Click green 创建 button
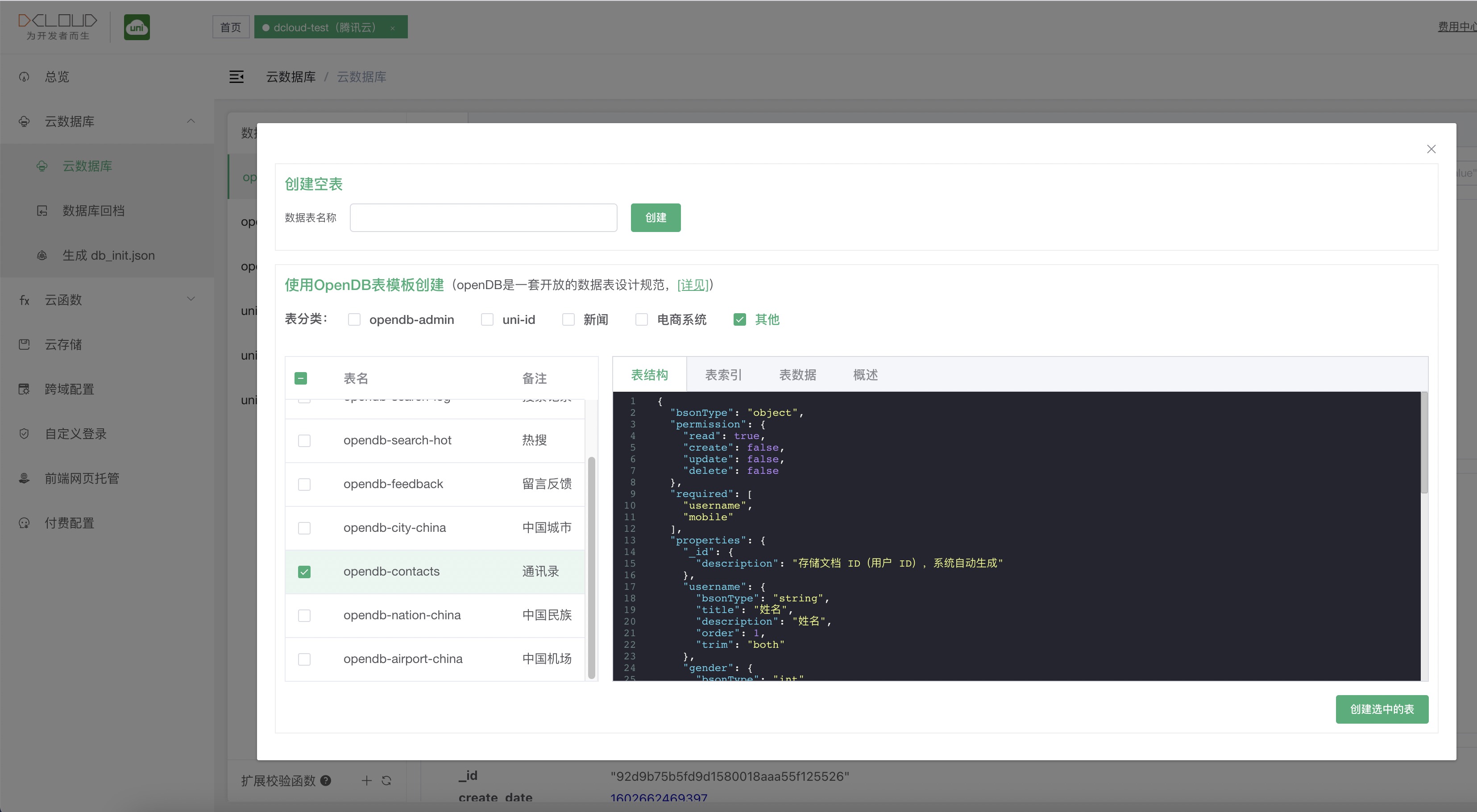The height and width of the screenshot is (812, 1477). click(656, 218)
